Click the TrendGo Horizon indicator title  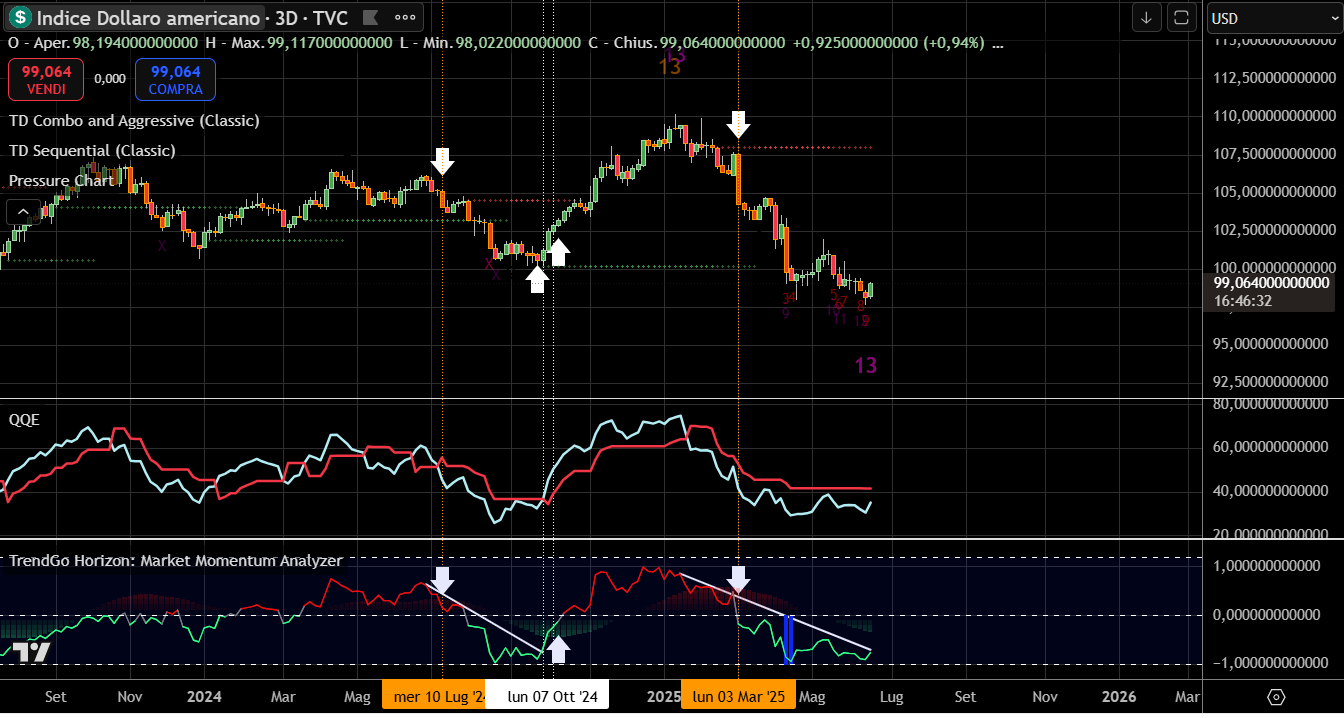[x=176, y=561]
